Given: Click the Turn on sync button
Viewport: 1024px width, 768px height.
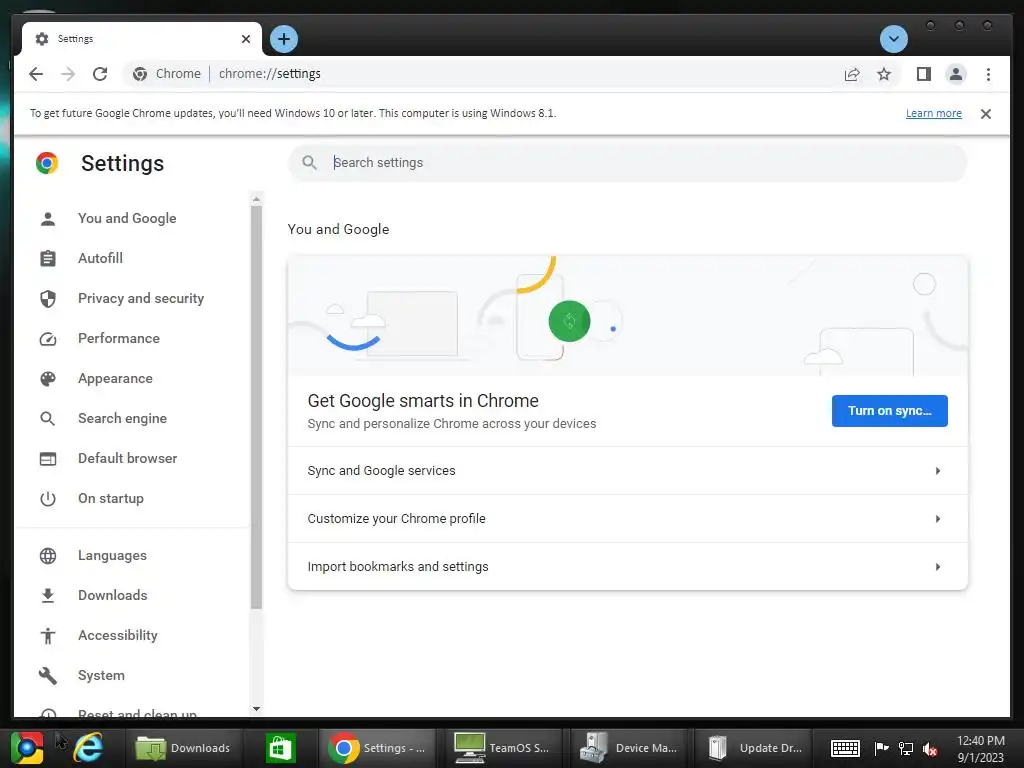Looking at the screenshot, I should (889, 411).
